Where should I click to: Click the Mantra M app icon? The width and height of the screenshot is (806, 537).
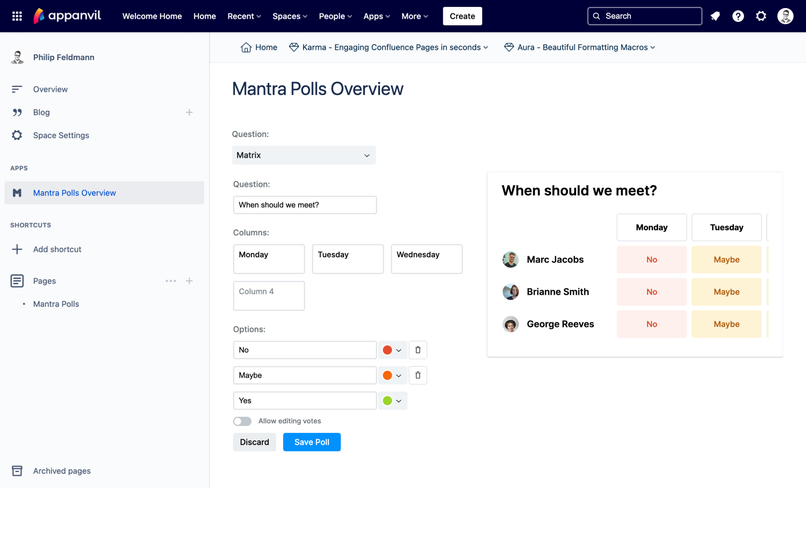17,193
